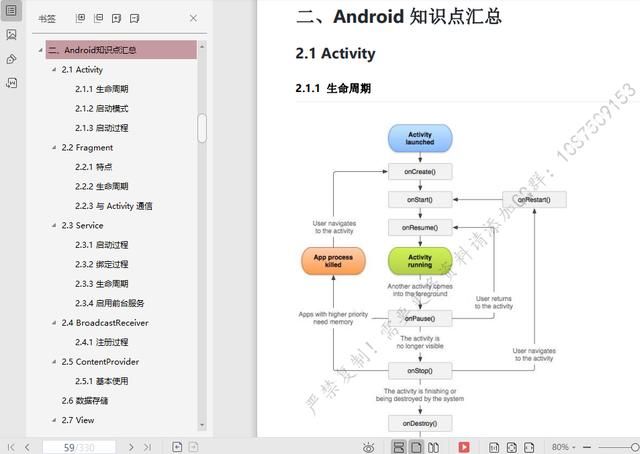Viewport: 640px width, 454px height.
Task: Start the red slideshow play button
Action: 464,447
